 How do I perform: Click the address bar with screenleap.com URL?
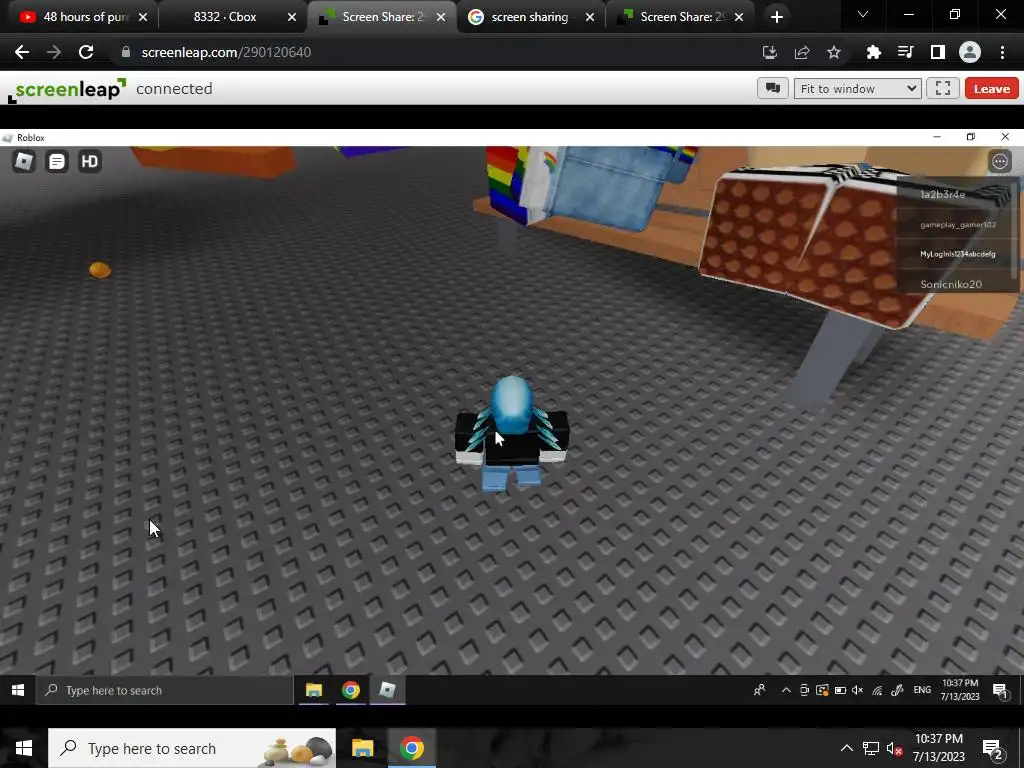pos(431,52)
